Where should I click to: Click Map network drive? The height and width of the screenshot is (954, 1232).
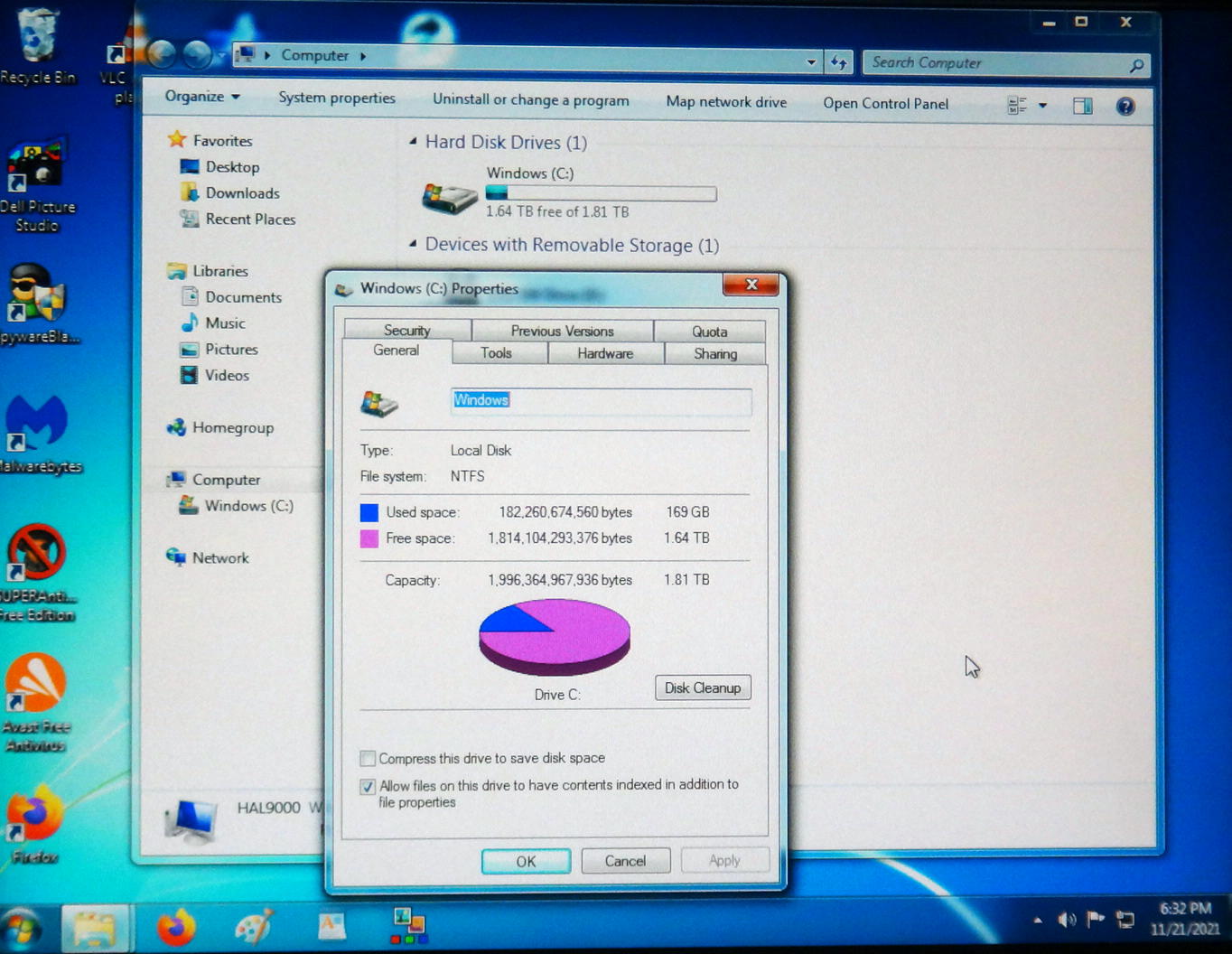click(x=726, y=102)
